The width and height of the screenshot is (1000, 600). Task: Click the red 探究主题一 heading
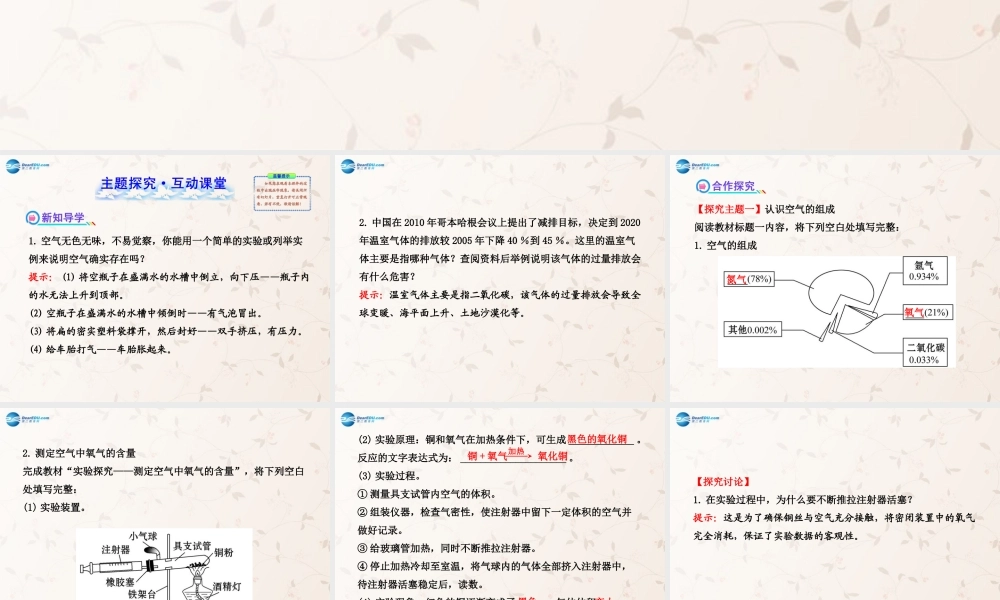728,210
